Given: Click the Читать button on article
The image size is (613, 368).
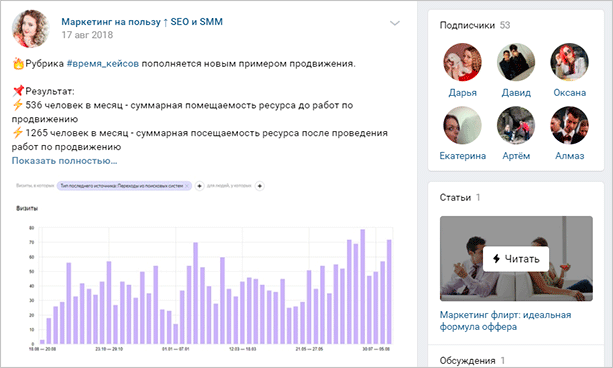Looking at the screenshot, I should tap(516, 259).
